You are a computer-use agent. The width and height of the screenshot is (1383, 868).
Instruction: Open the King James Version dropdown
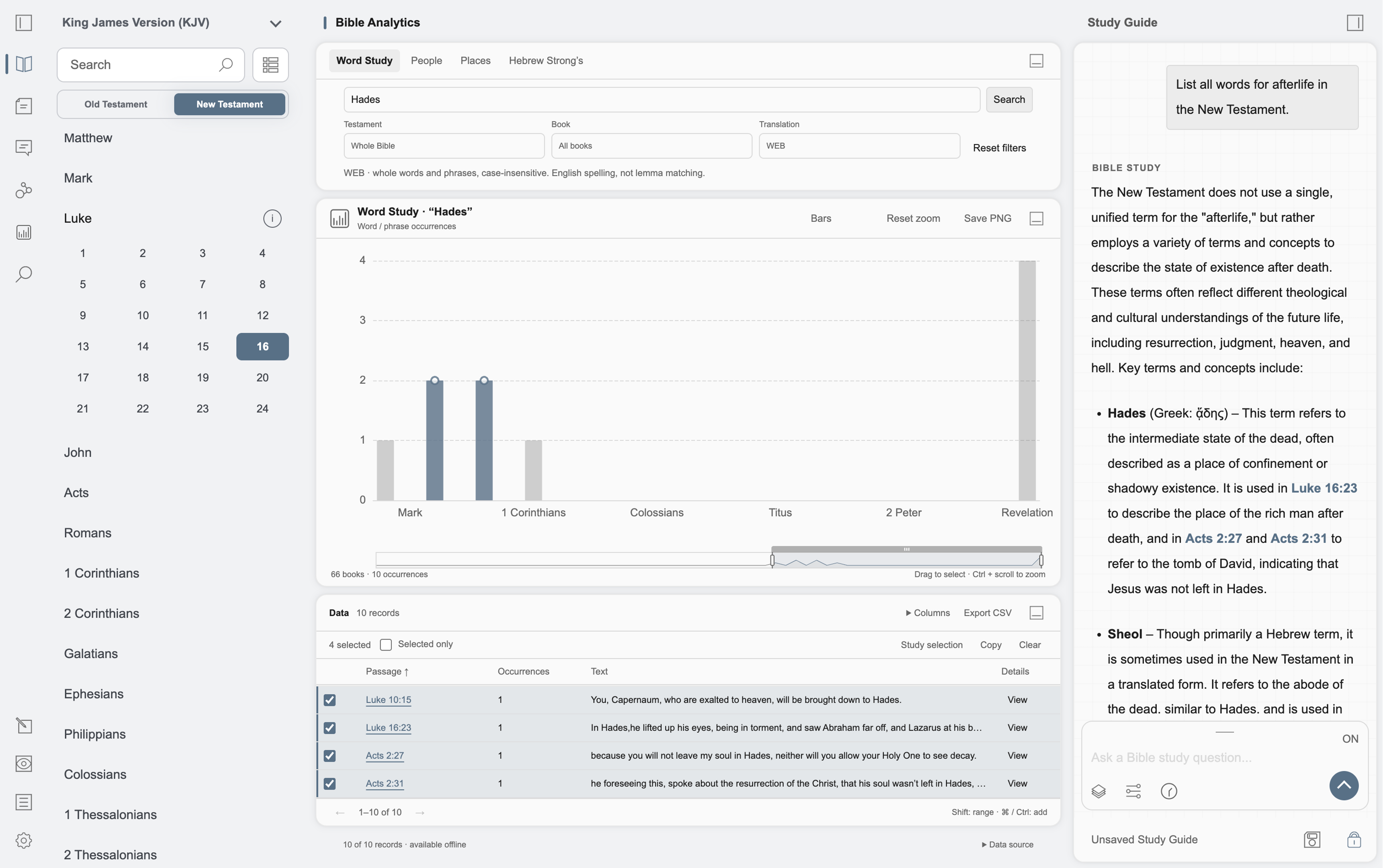point(172,23)
